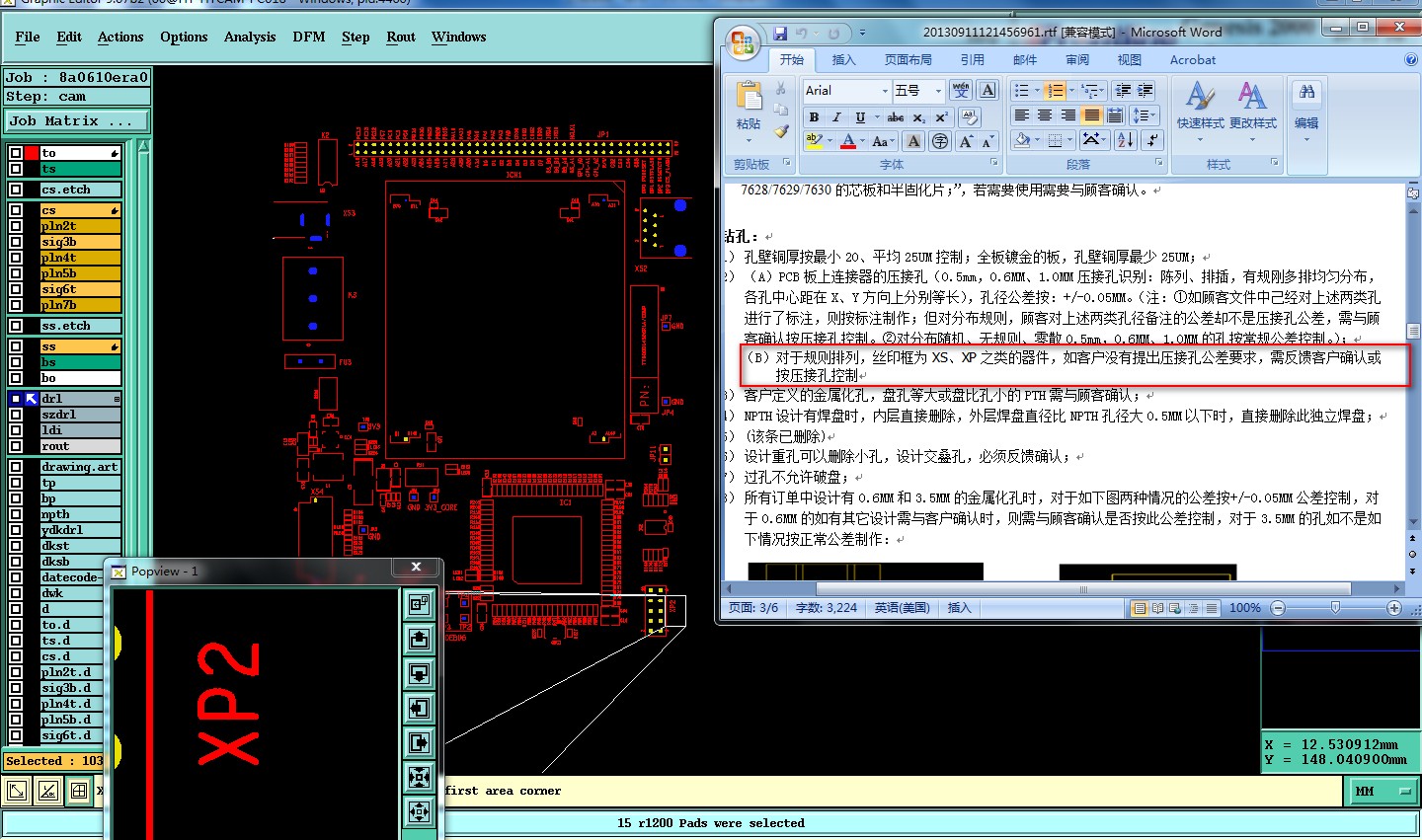
Task: Grow font size in Word ribbon
Action: 966,141
